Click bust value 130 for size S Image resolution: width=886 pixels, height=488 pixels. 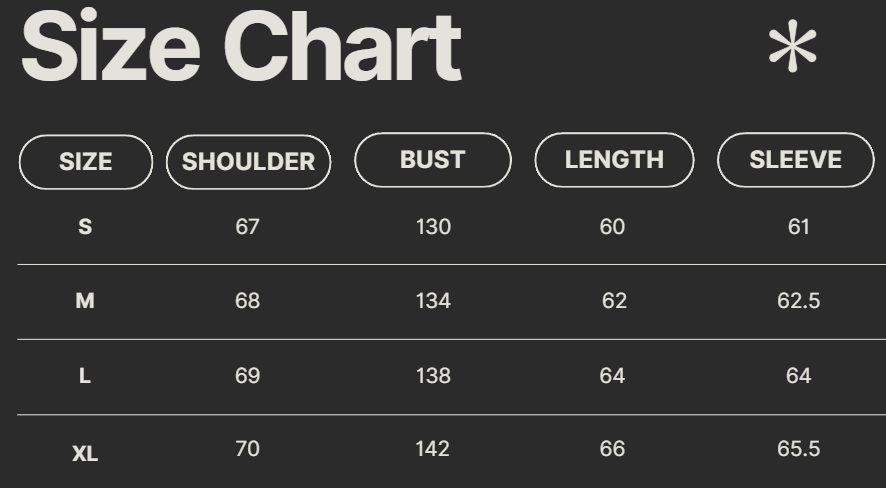pyautogui.click(x=433, y=227)
